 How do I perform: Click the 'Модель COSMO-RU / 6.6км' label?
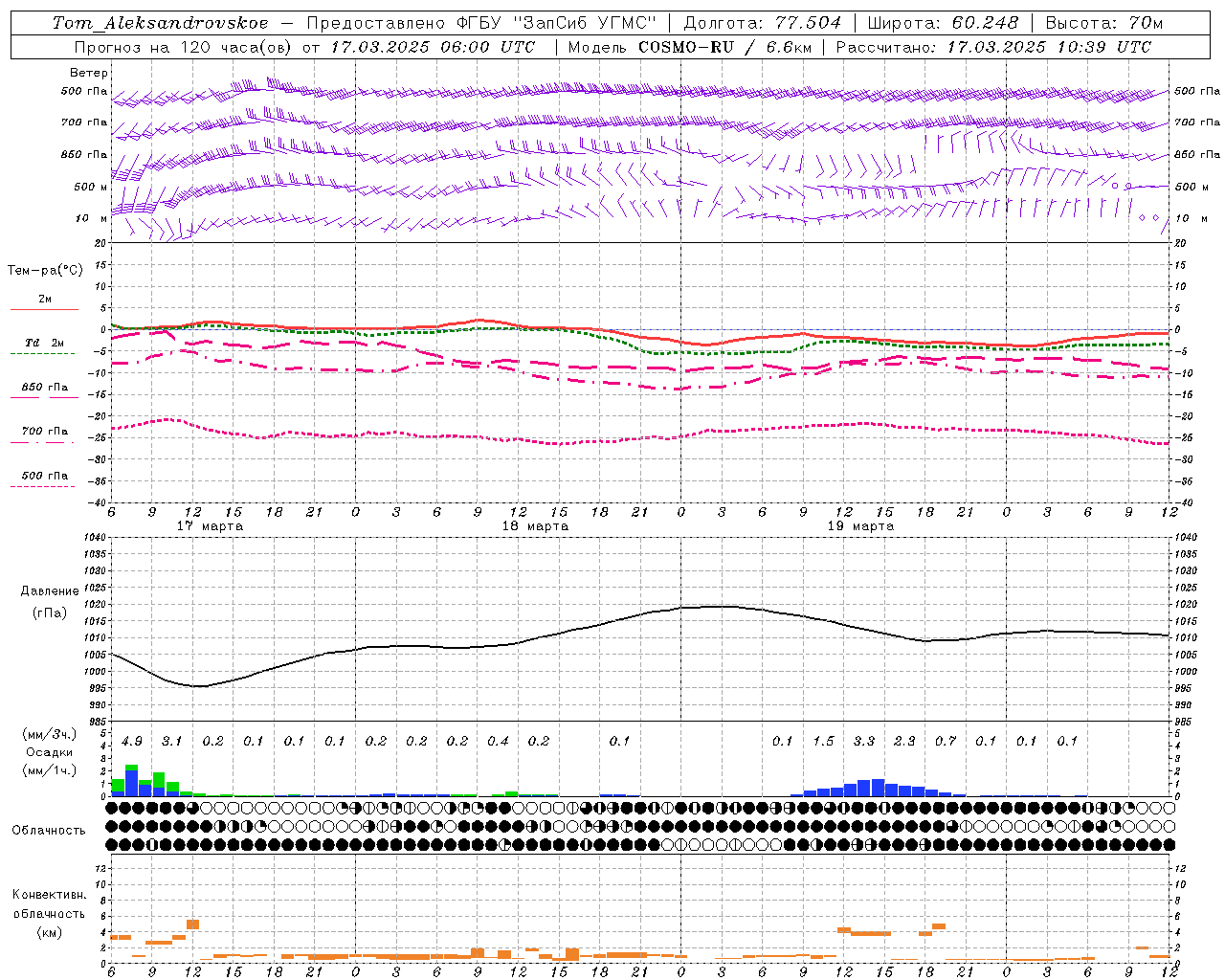689,46
